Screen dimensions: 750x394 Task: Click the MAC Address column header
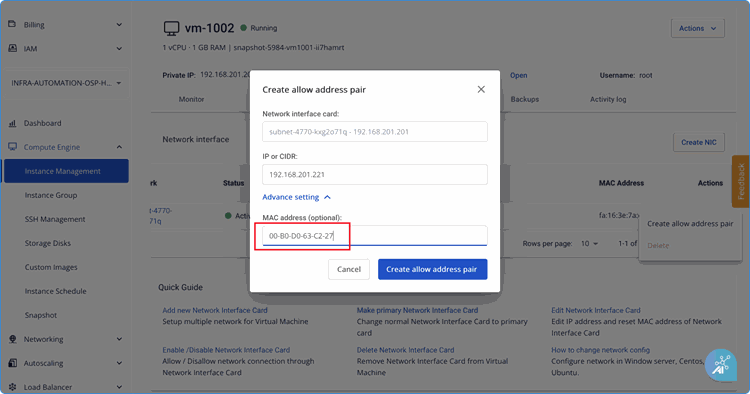click(x=621, y=183)
